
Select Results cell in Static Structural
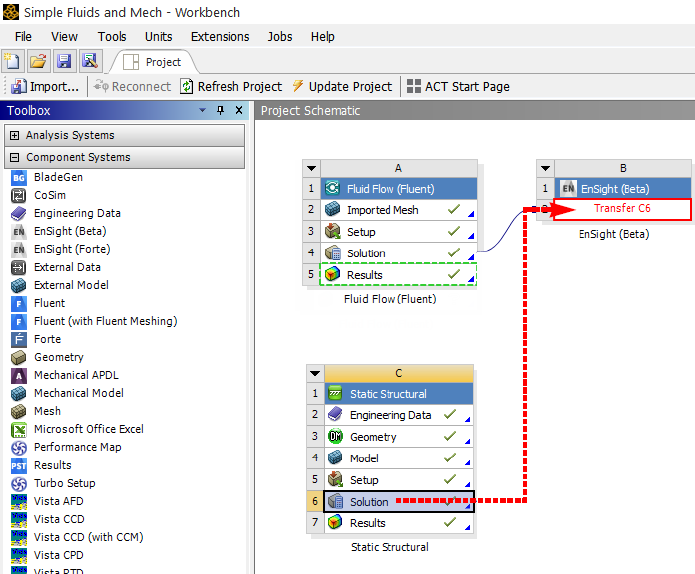pos(399,523)
